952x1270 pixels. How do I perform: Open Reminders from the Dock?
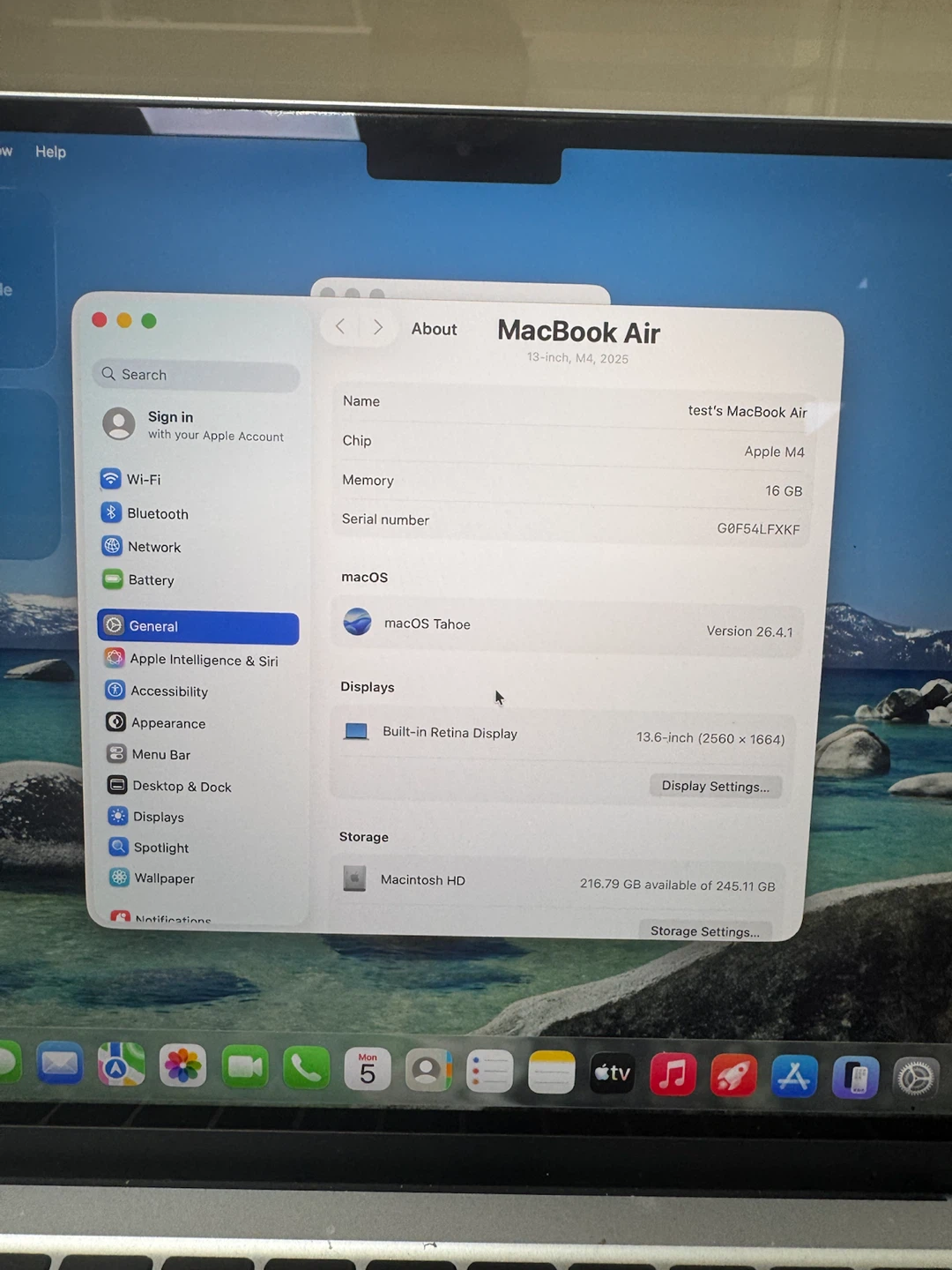coord(489,1072)
